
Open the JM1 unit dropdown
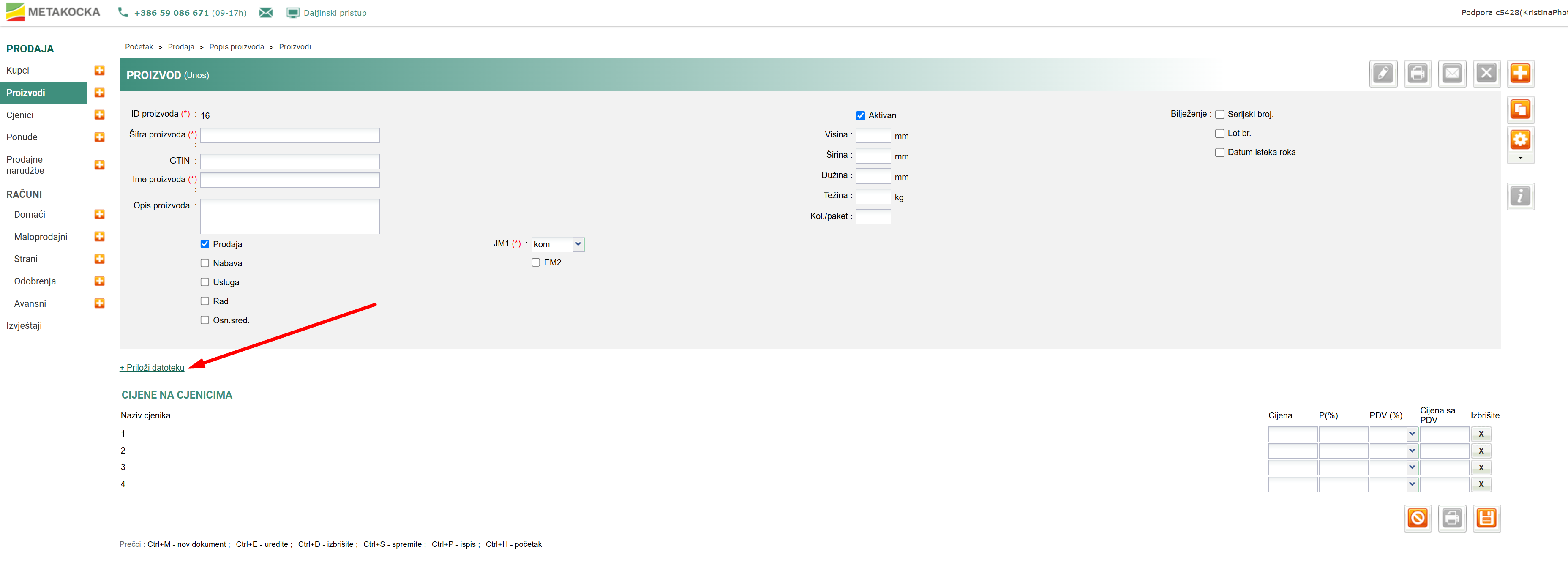(x=578, y=244)
